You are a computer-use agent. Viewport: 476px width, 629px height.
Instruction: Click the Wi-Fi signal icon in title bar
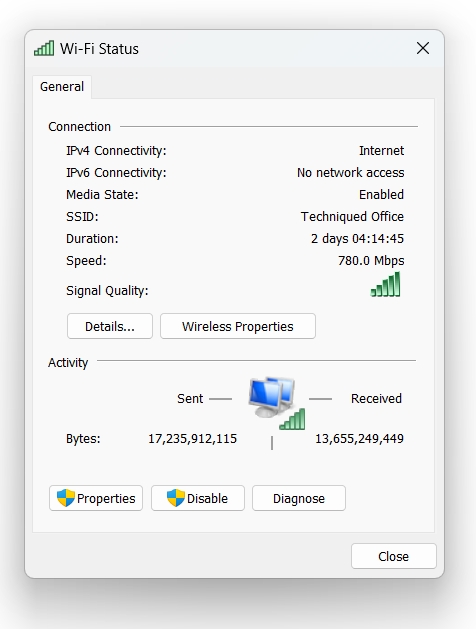pyautogui.click(x=44, y=48)
